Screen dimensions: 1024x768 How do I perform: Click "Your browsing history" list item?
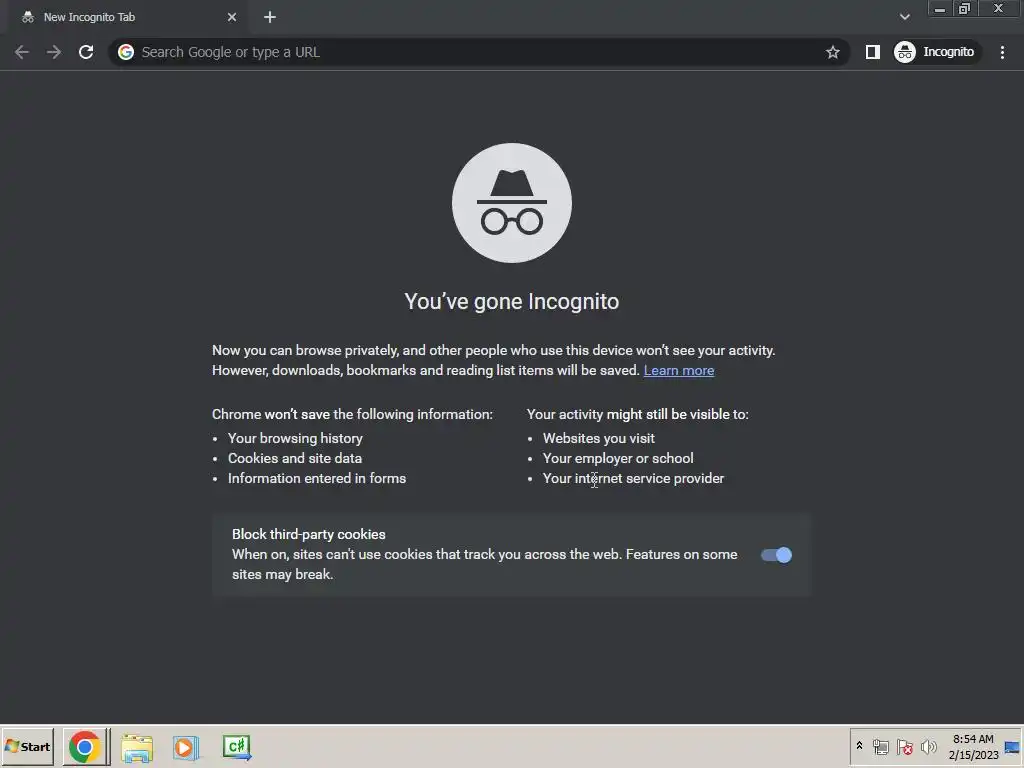(x=295, y=438)
